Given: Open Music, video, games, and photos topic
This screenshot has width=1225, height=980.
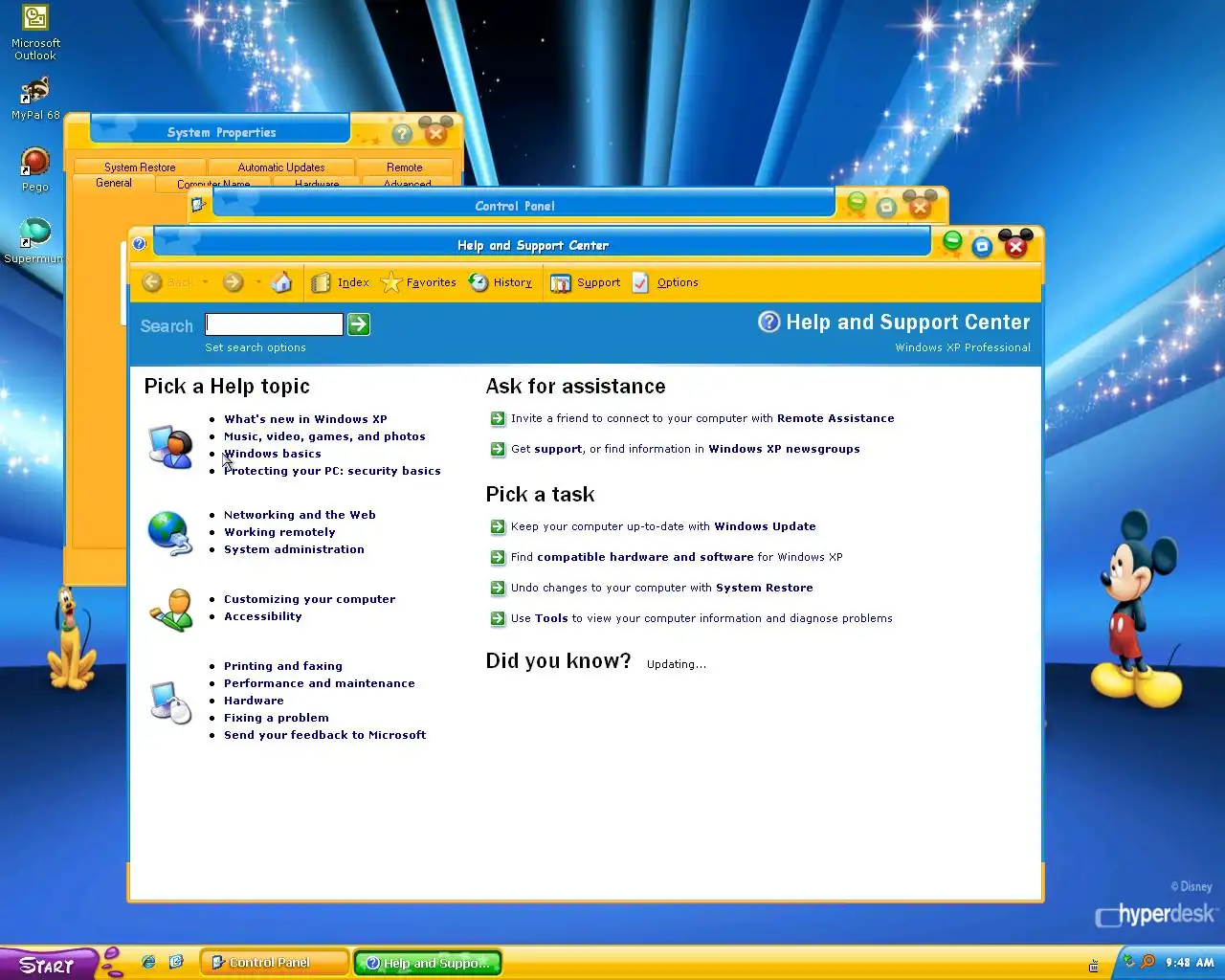Looking at the screenshot, I should 324,436.
